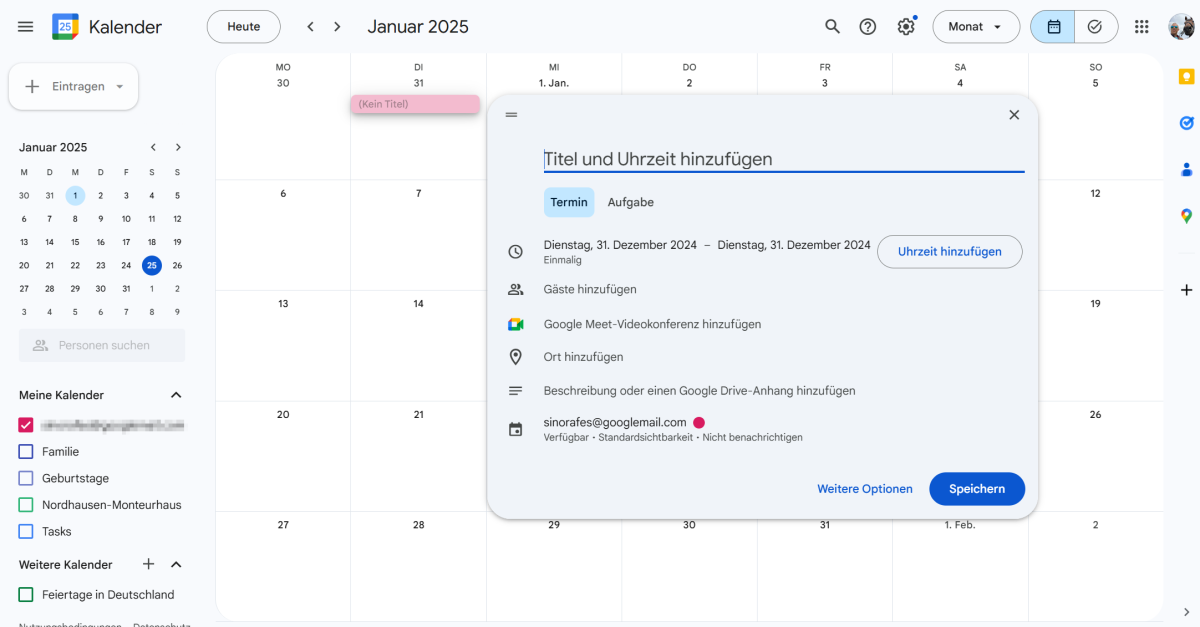Save the event with Speichern
1200x627 pixels.
coord(977,489)
